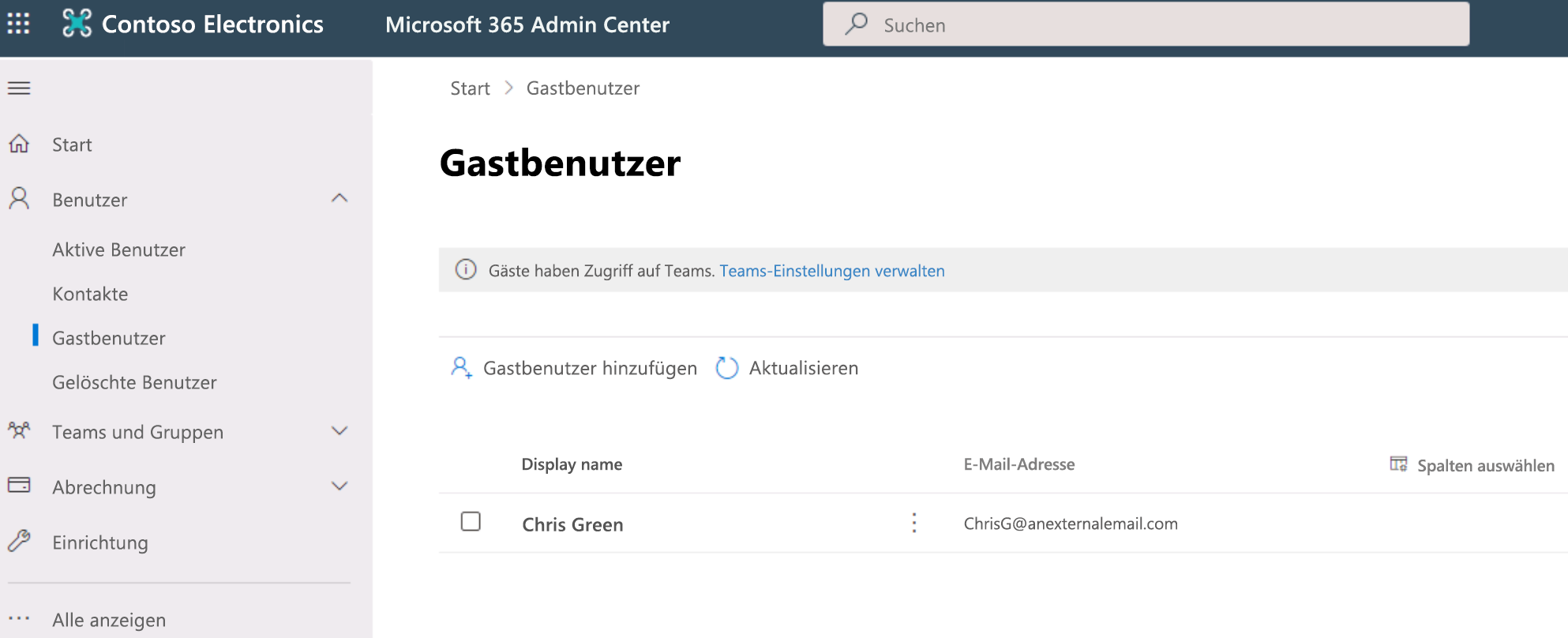This screenshot has height=638, width=1568.
Task: Open more actions for Chris Green
Action: tap(914, 523)
